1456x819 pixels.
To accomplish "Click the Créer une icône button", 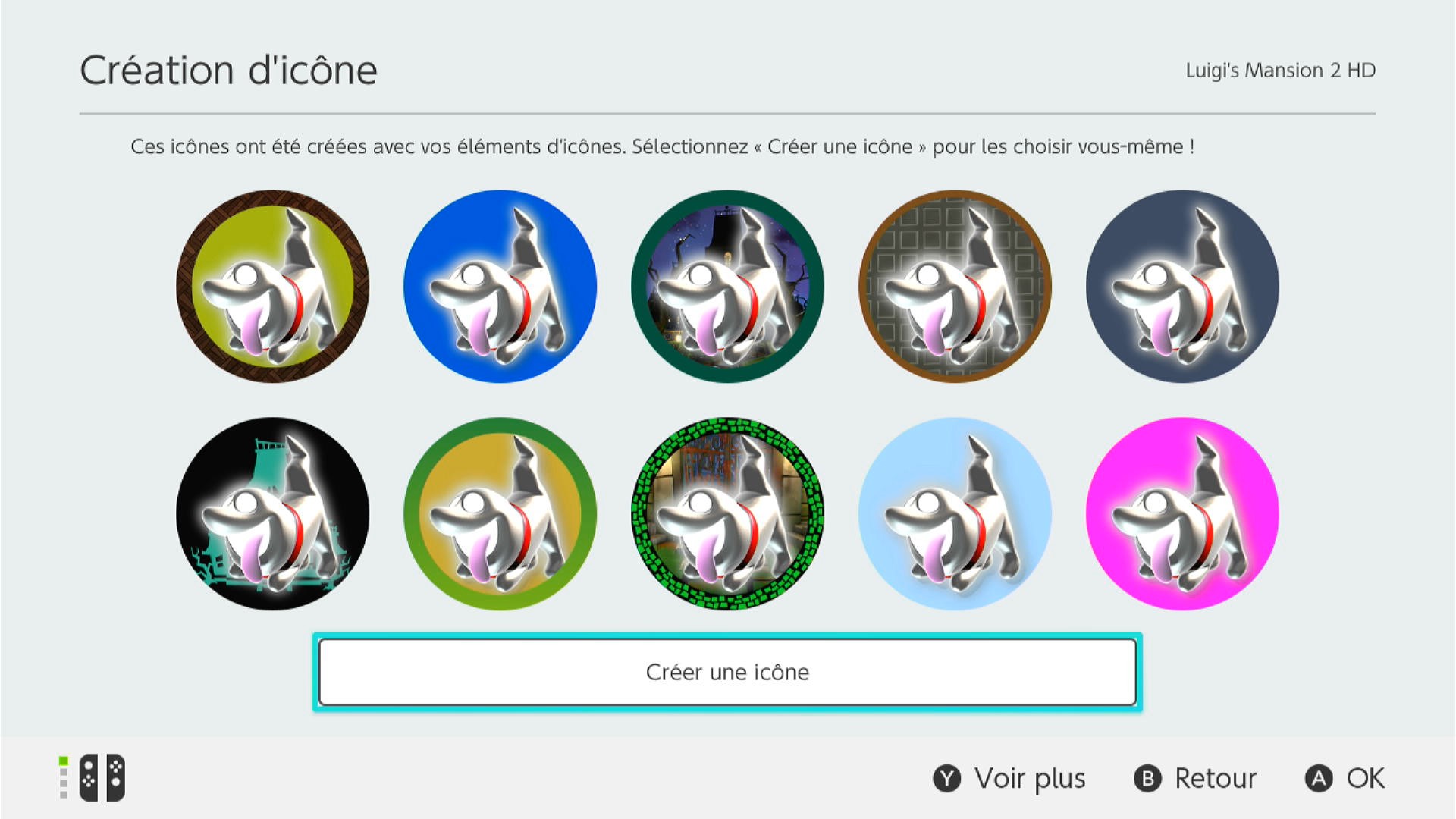I will coord(728,672).
